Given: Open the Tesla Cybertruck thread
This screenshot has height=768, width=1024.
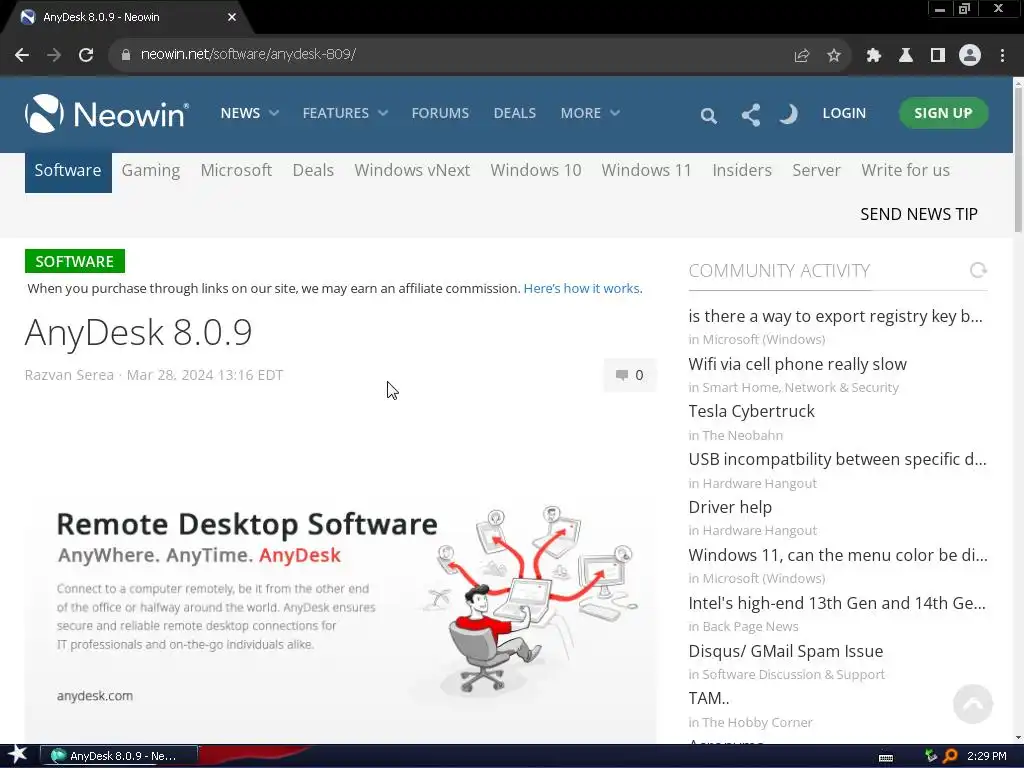Looking at the screenshot, I should point(751,411).
